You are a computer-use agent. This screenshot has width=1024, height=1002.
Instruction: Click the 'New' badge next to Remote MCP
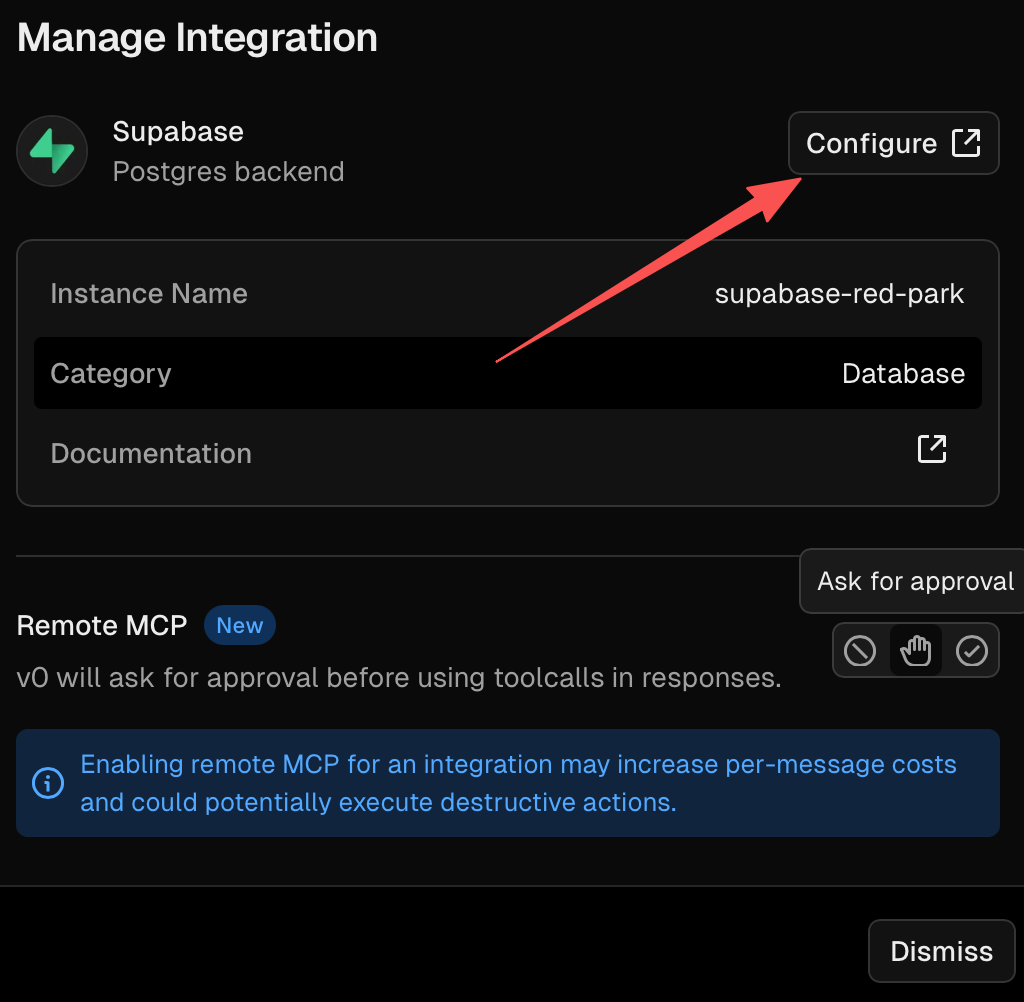240,625
